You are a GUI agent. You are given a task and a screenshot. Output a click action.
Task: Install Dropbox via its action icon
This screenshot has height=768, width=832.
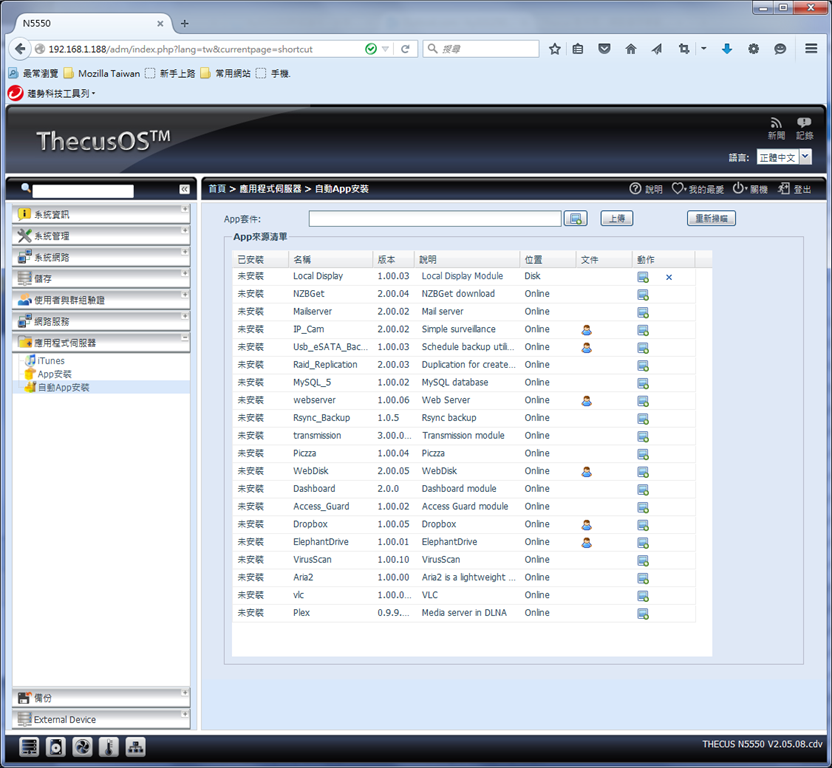(643, 525)
